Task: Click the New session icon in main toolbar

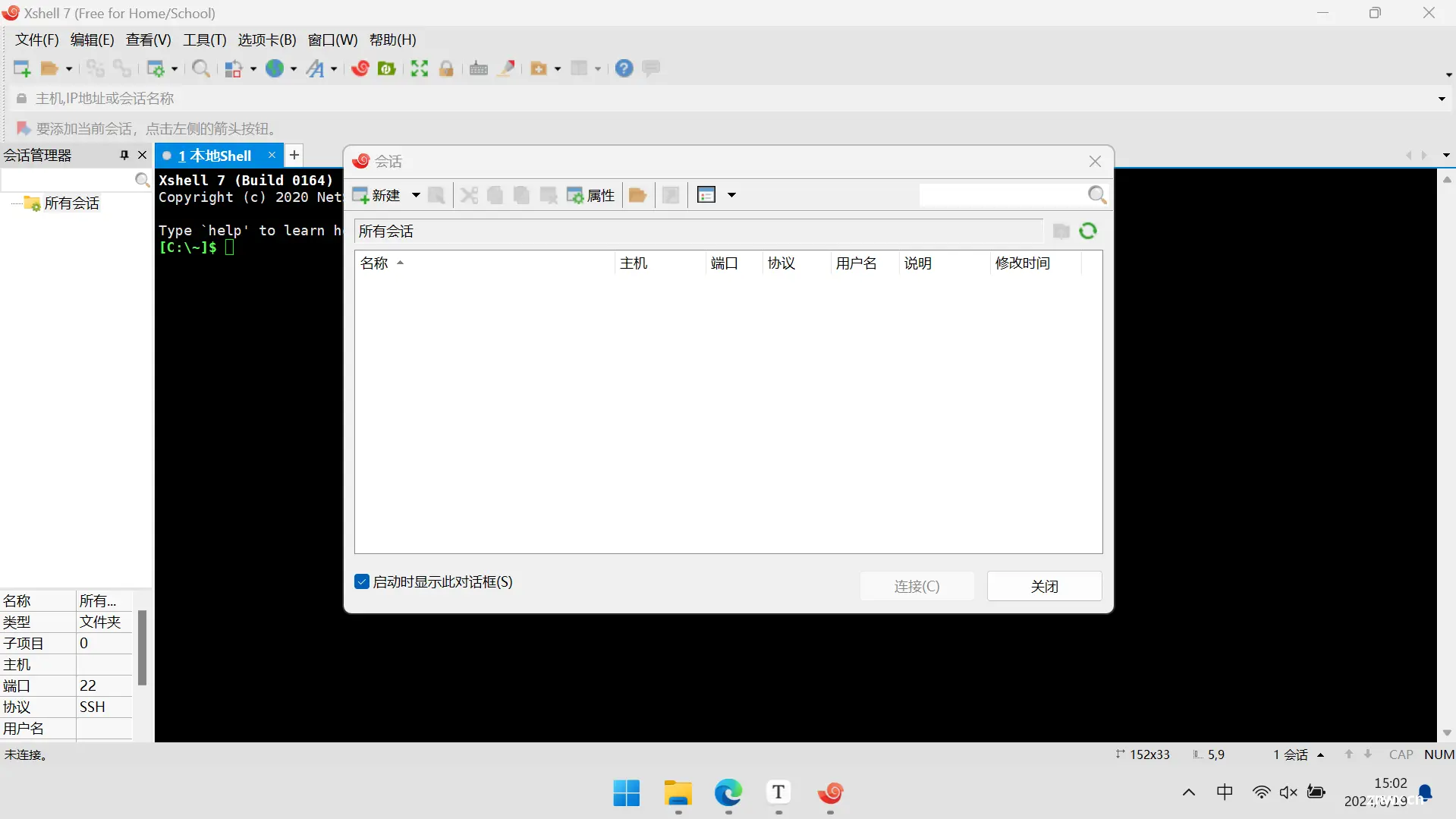Action: pyautogui.click(x=22, y=69)
